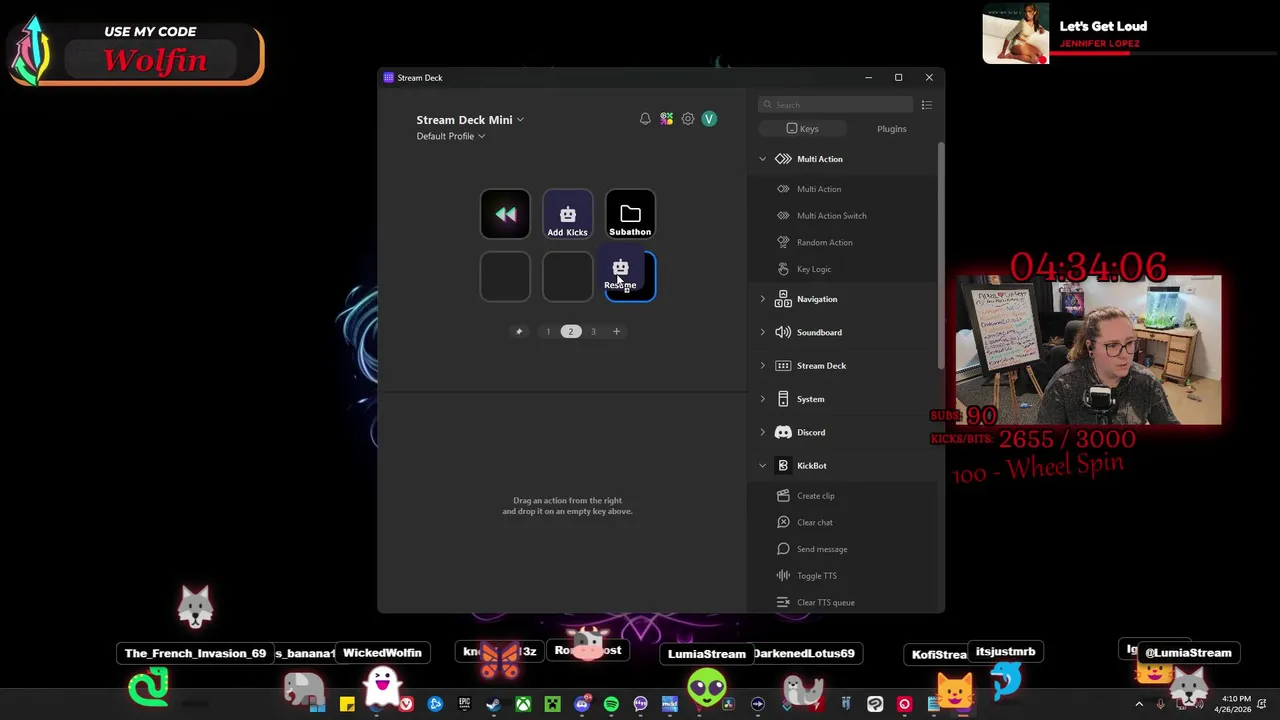Open Minecraft from the taskbar
The image size is (1280, 720).
552,704
